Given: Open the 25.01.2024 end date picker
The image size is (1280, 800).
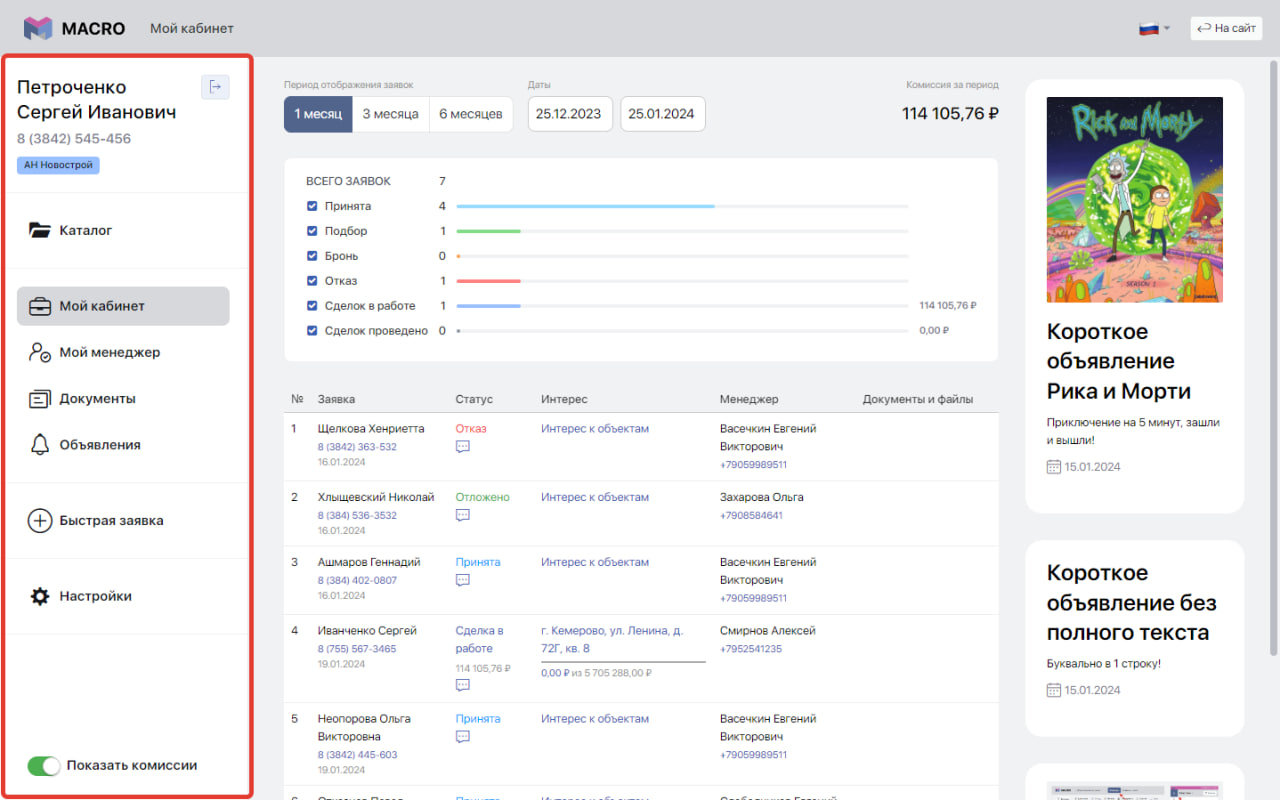Looking at the screenshot, I should click(662, 114).
